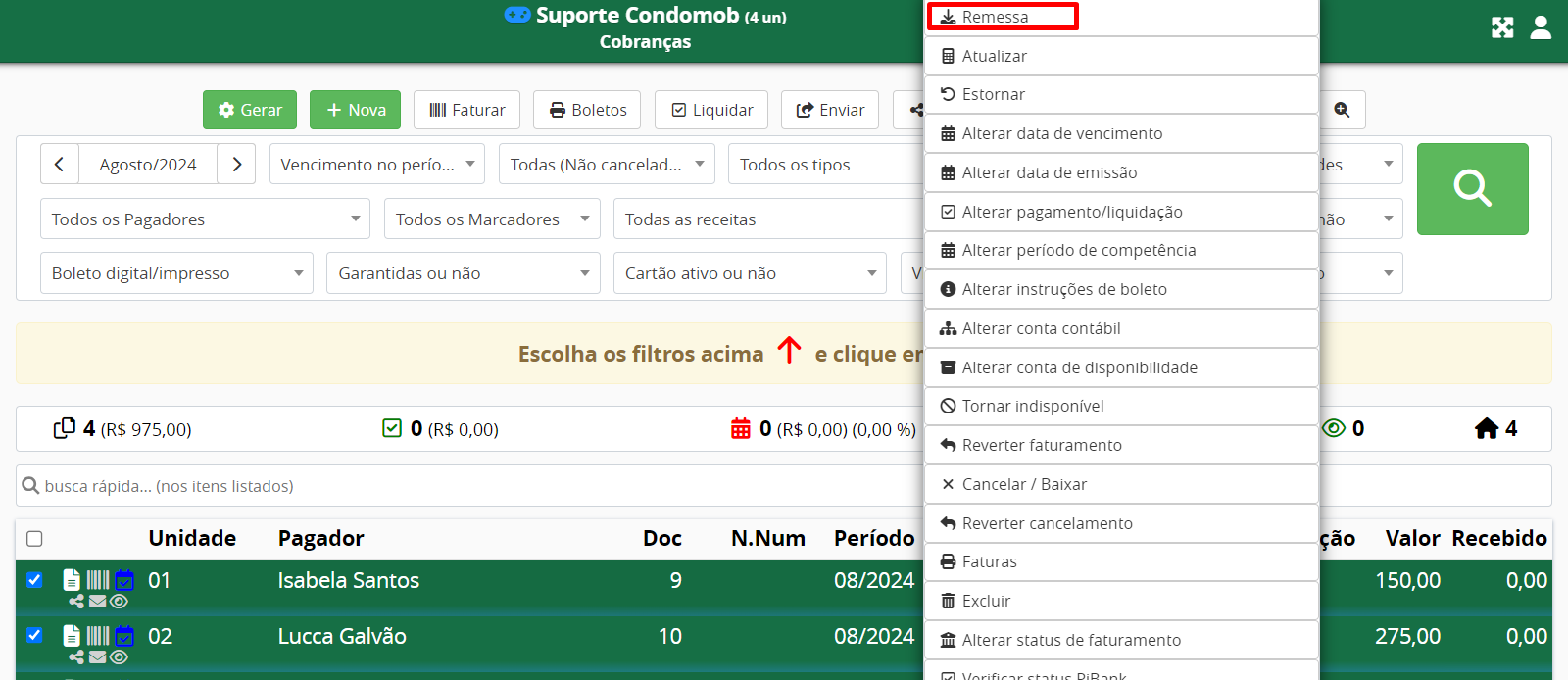Image resolution: width=1568 pixels, height=680 pixels.
Task: Choose Alterar data de vencimento option
Action: tap(1061, 133)
